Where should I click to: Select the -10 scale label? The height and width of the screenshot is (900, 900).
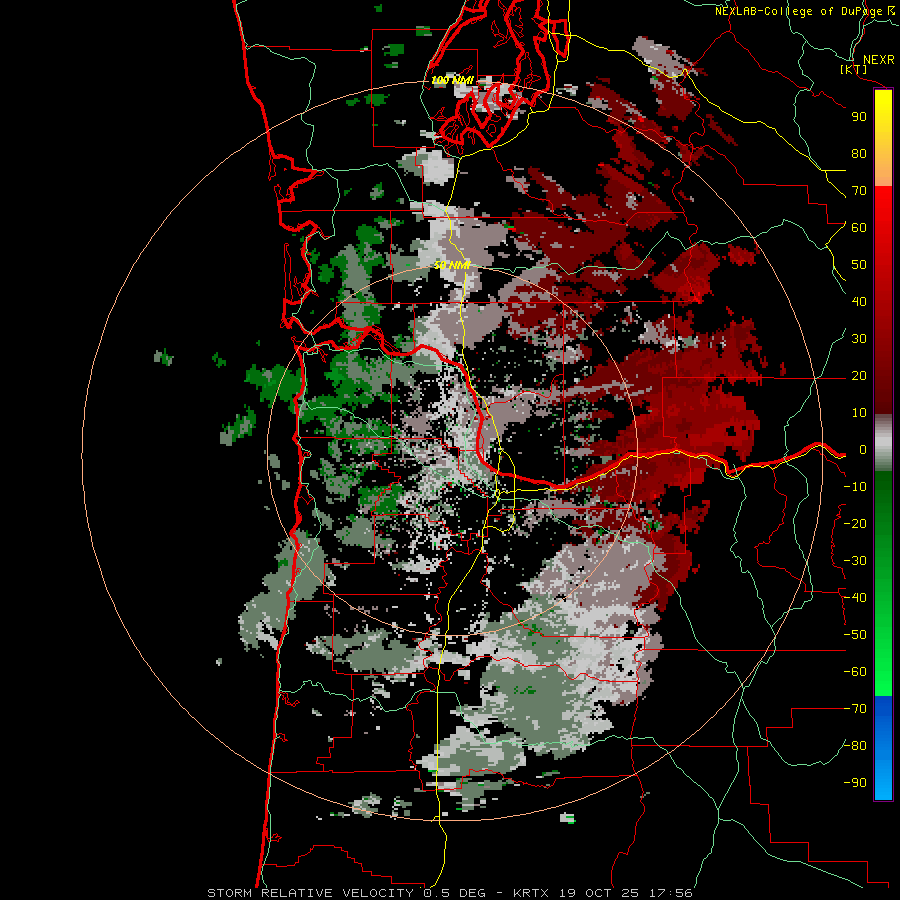pos(855,487)
